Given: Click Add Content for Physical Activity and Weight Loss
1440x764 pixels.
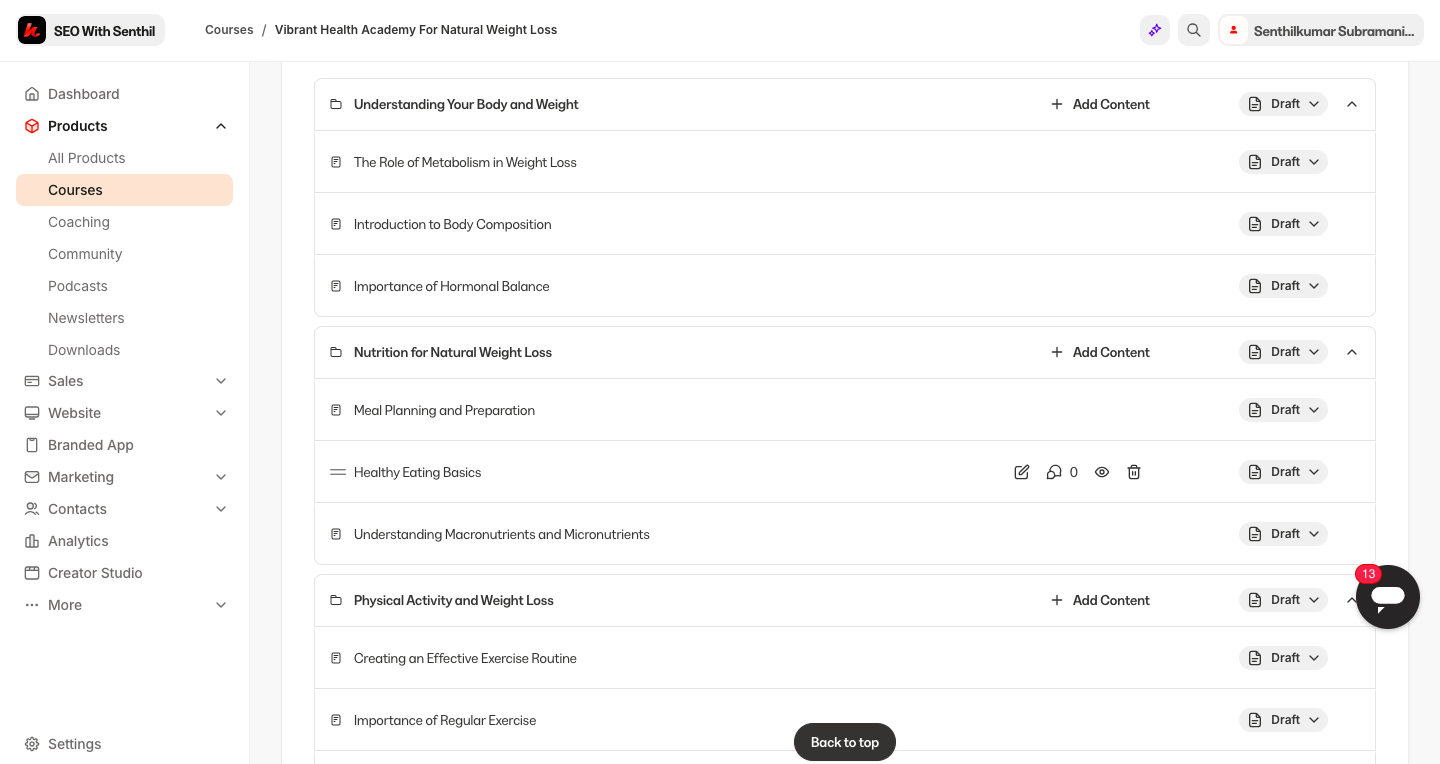Looking at the screenshot, I should [1100, 600].
